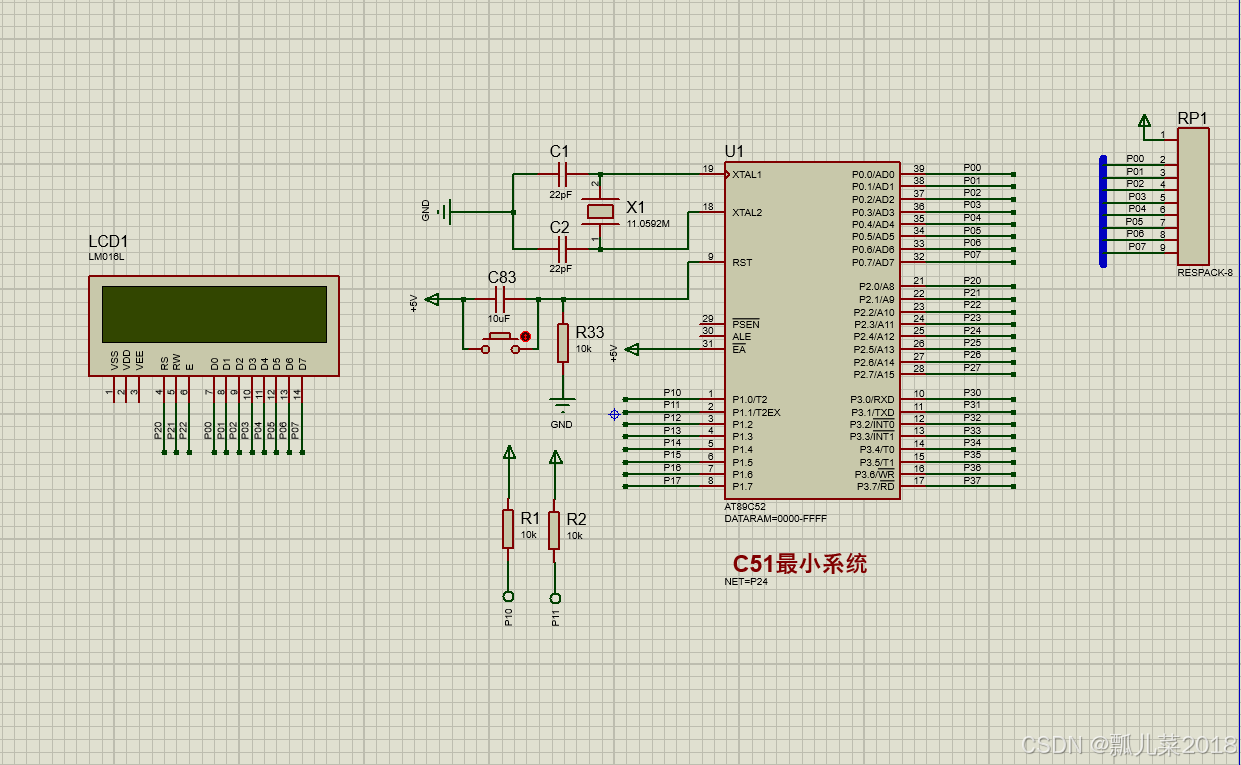
Task: Select resistor R2 10k
Action: point(556,530)
